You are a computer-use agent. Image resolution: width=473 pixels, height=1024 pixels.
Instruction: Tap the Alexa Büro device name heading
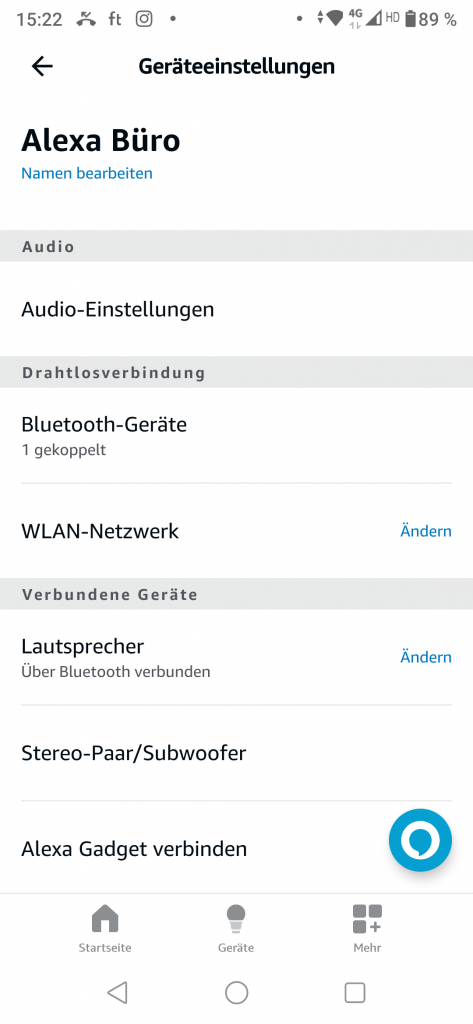point(101,140)
